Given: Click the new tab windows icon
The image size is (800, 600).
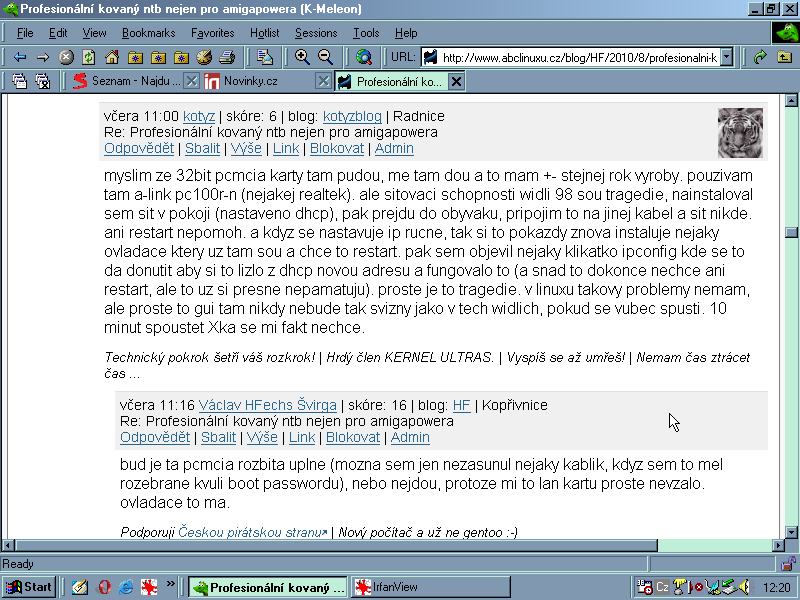Looking at the screenshot, I should pyautogui.click(x=19, y=81).
